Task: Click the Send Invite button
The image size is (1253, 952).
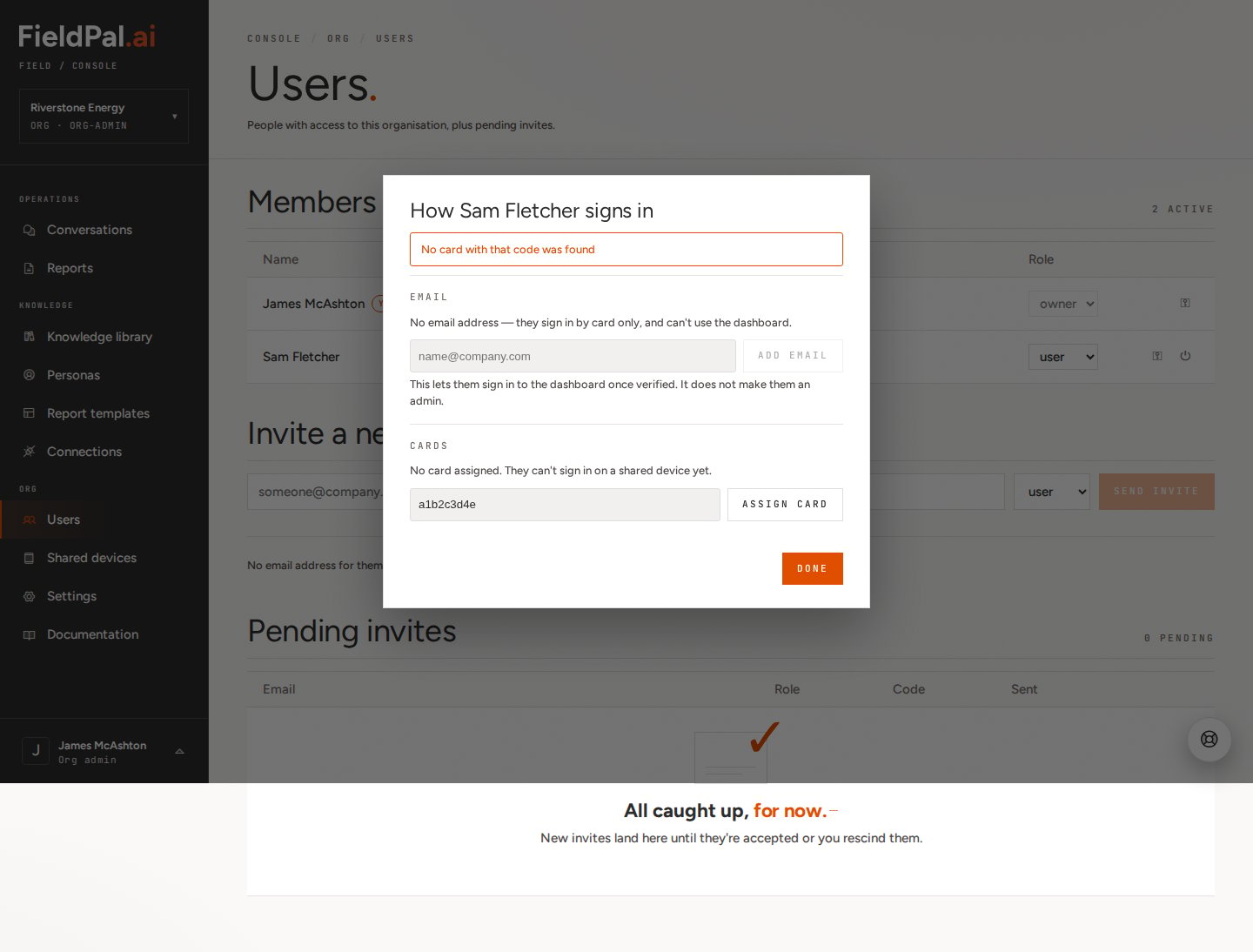Action: (x=1156, y=492)
